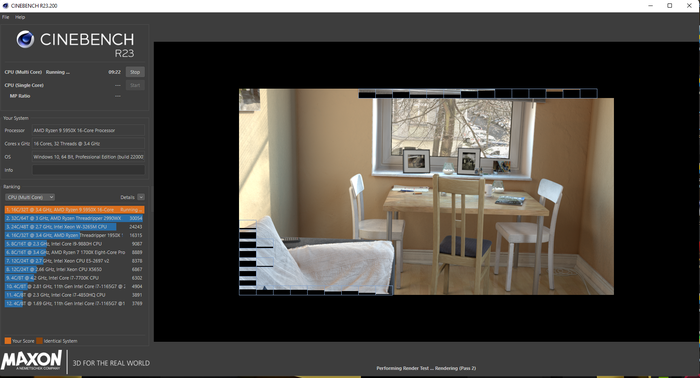Select the Threadripper 2990WX ranking row
Screen dimensions: 700x378
pos(74,218)
